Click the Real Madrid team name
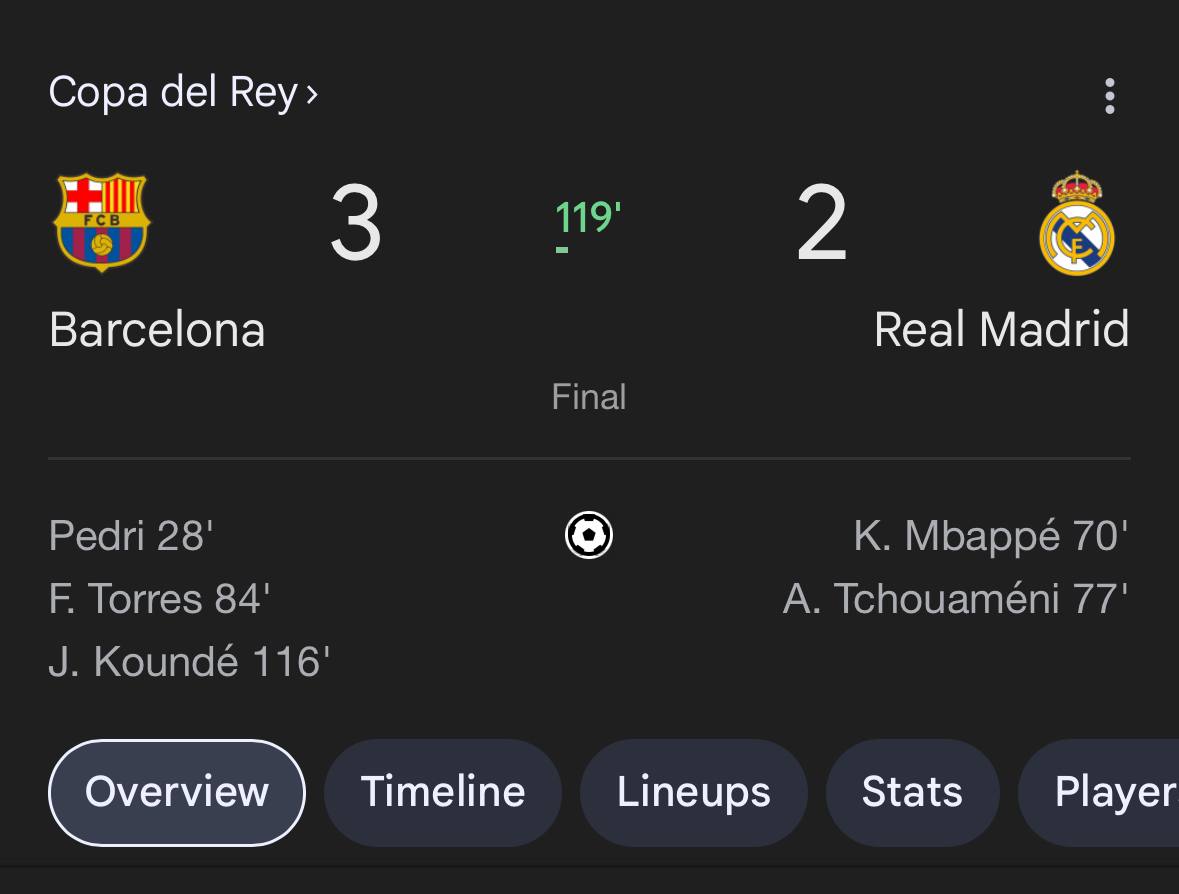 pos(1002,329)
